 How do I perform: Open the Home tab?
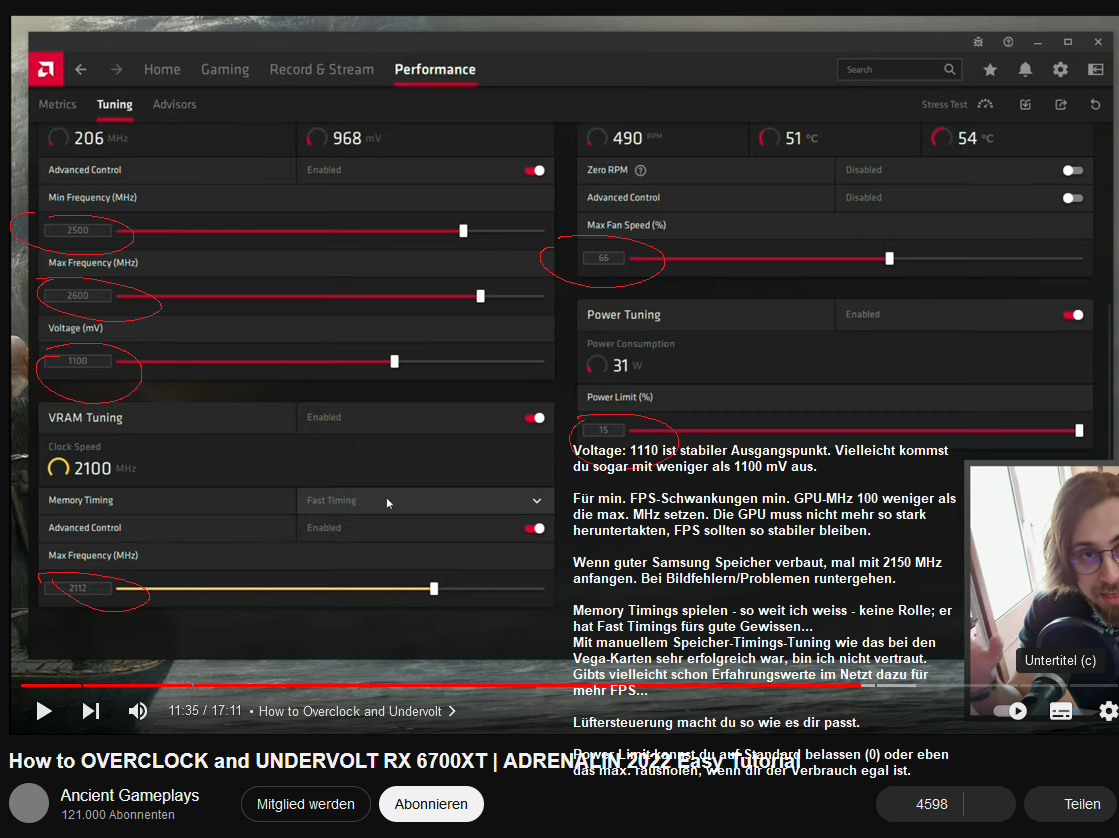point(162,69)
